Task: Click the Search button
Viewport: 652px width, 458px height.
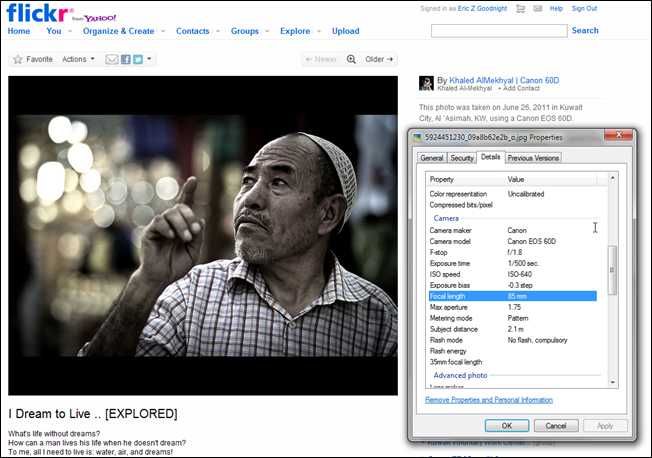Action: pyautogui.click(x=585, y=30)
